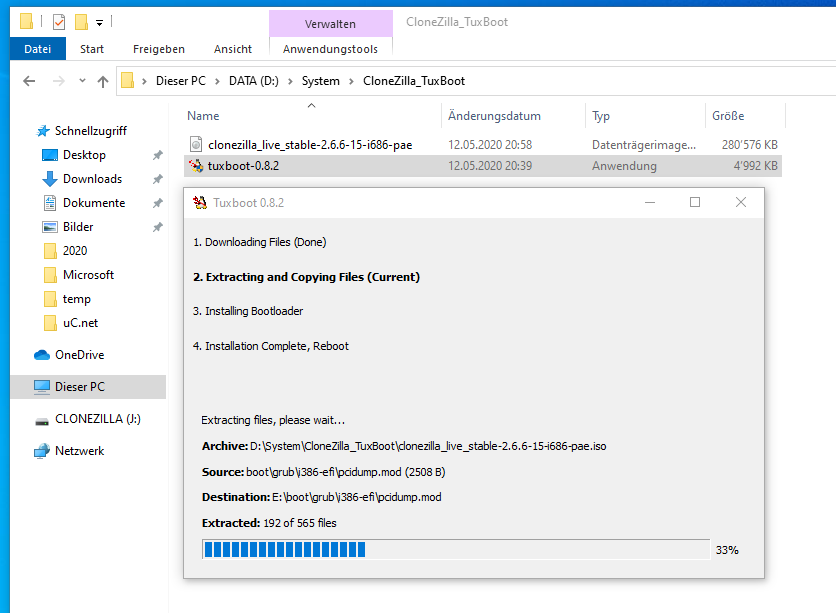836x613 pixels.
Task: Click the Archive path line in Tuxboot
Action: tap(404, 446)
